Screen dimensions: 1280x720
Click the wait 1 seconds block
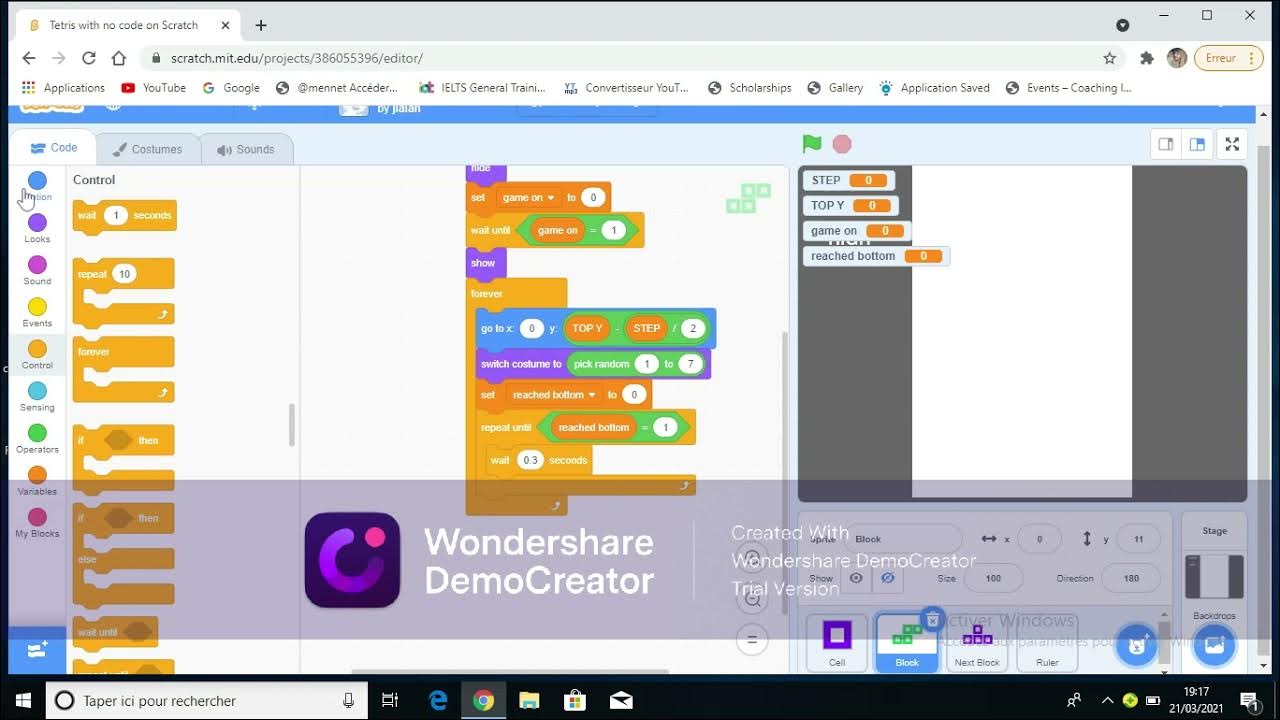[124, 216]
